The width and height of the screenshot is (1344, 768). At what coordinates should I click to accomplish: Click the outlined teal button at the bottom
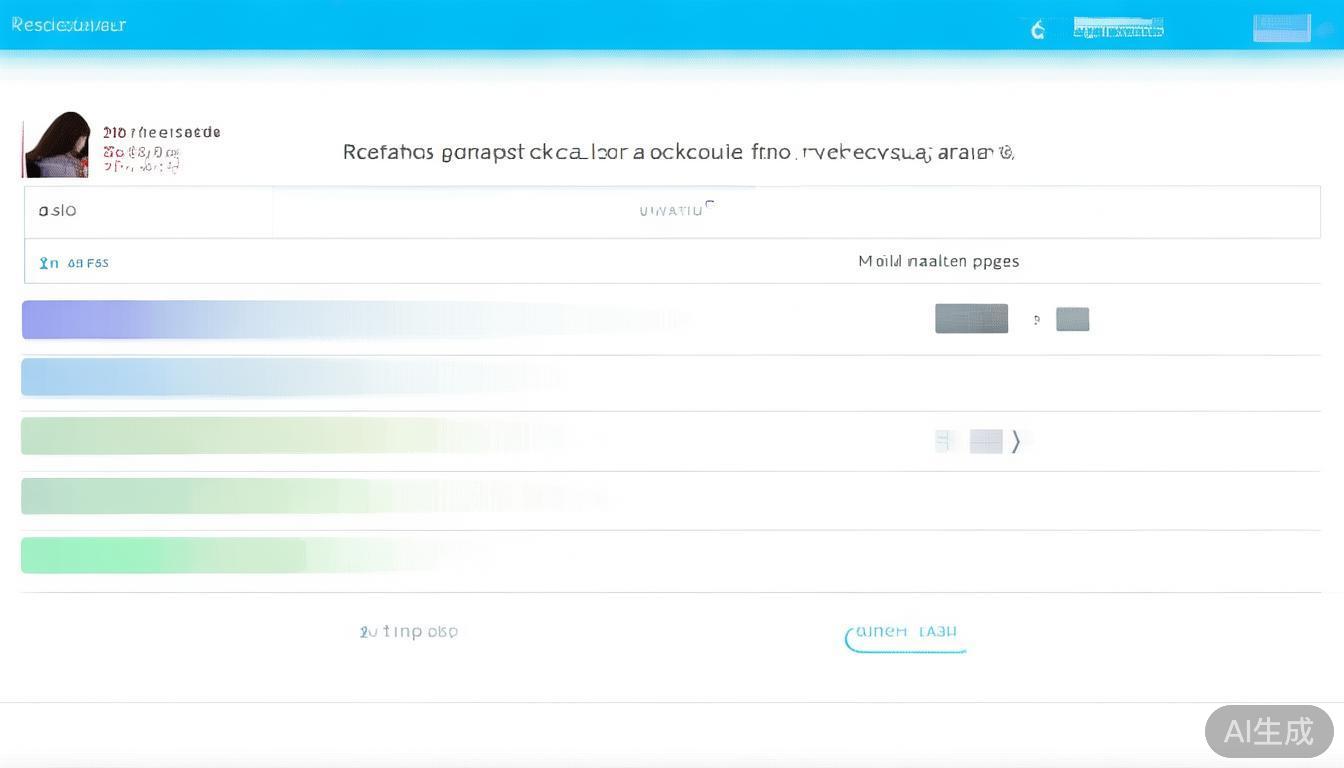[906, 635]
